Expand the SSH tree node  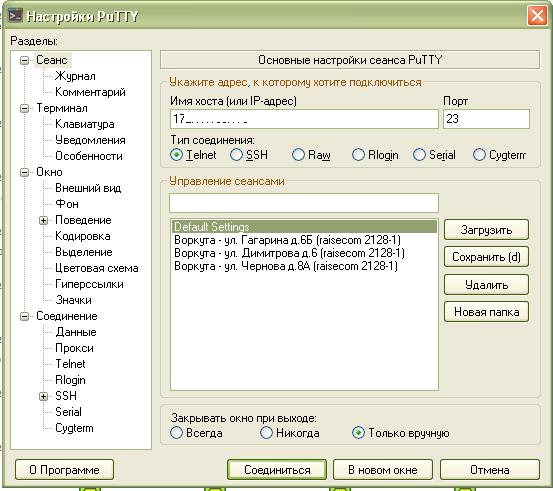pyautogui.click(x=43, y=396)
